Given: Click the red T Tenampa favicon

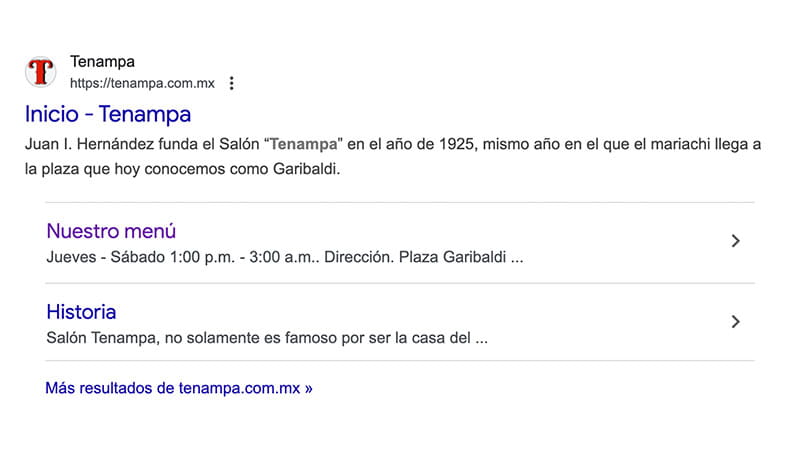Looking at the screenshot, I should 41,72.
